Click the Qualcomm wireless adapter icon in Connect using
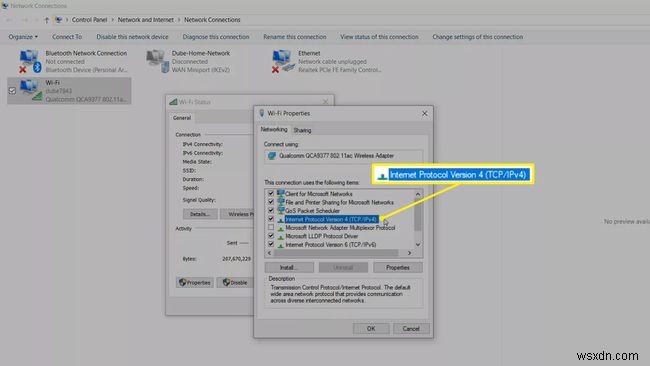The height and width of the screenshot is (366, 650). click(x=272, y=156)
